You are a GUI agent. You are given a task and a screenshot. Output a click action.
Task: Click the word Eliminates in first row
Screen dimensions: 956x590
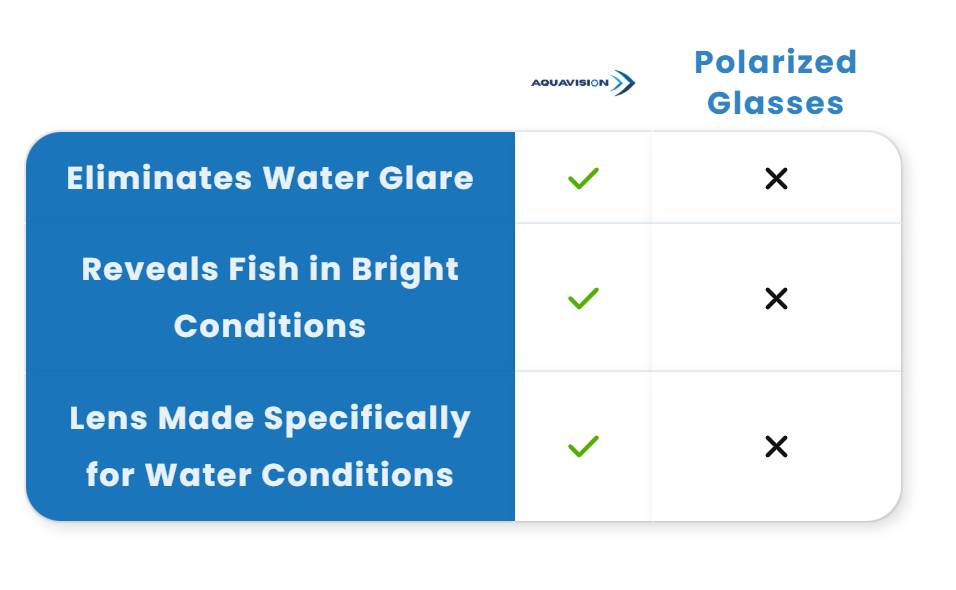click(x=159, y=178)
